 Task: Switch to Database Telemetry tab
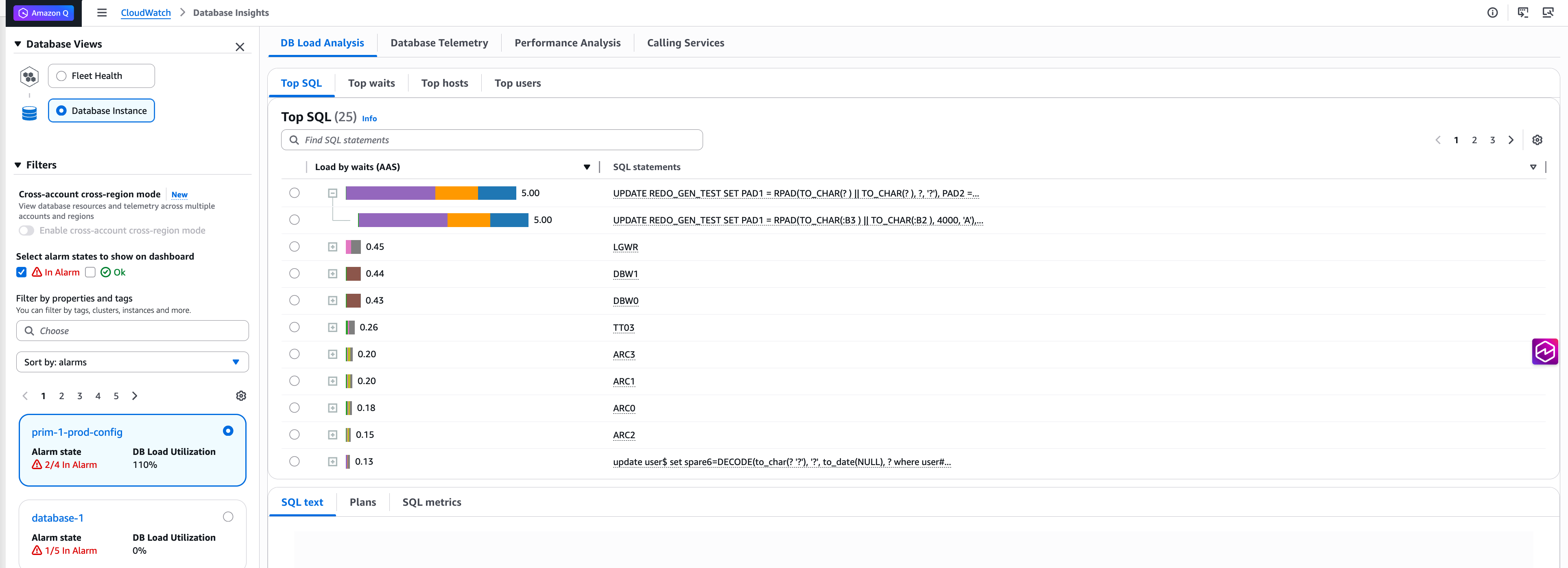[x=439, y=43]
